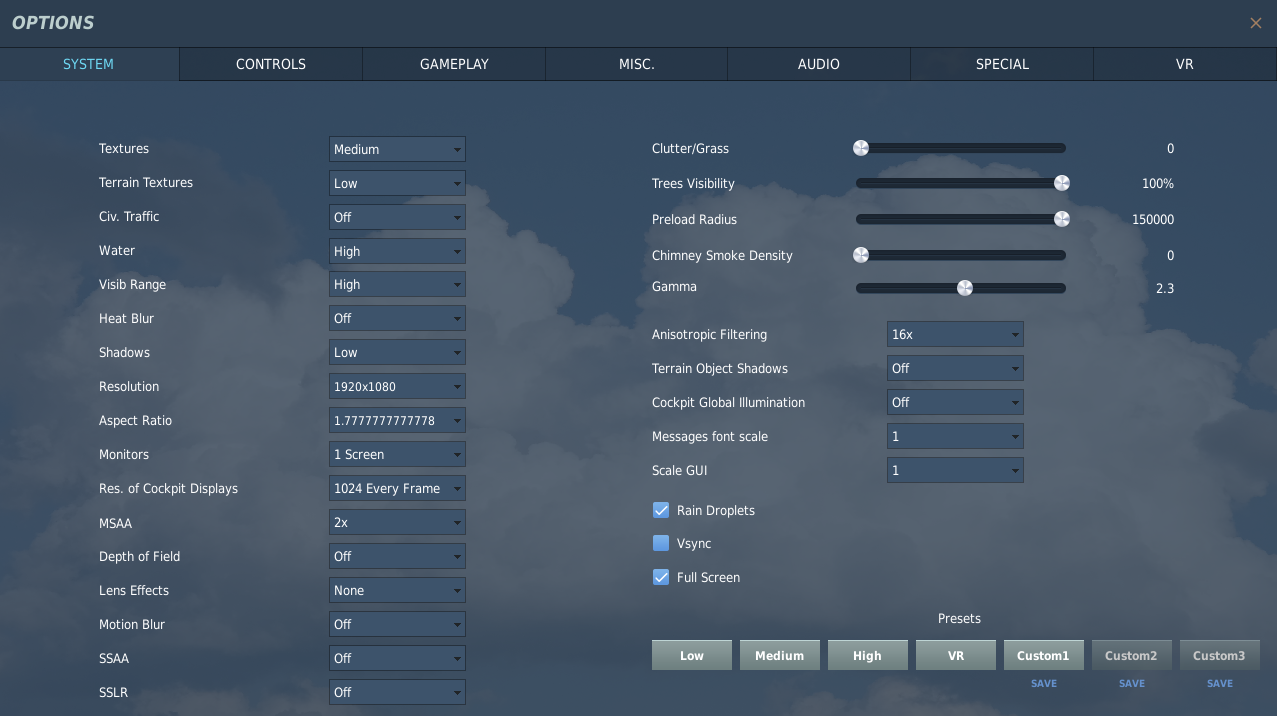This screenshot has height=716, width=1277.
Task: Apply the High graphics preset
Action: [x=868, y=655]
